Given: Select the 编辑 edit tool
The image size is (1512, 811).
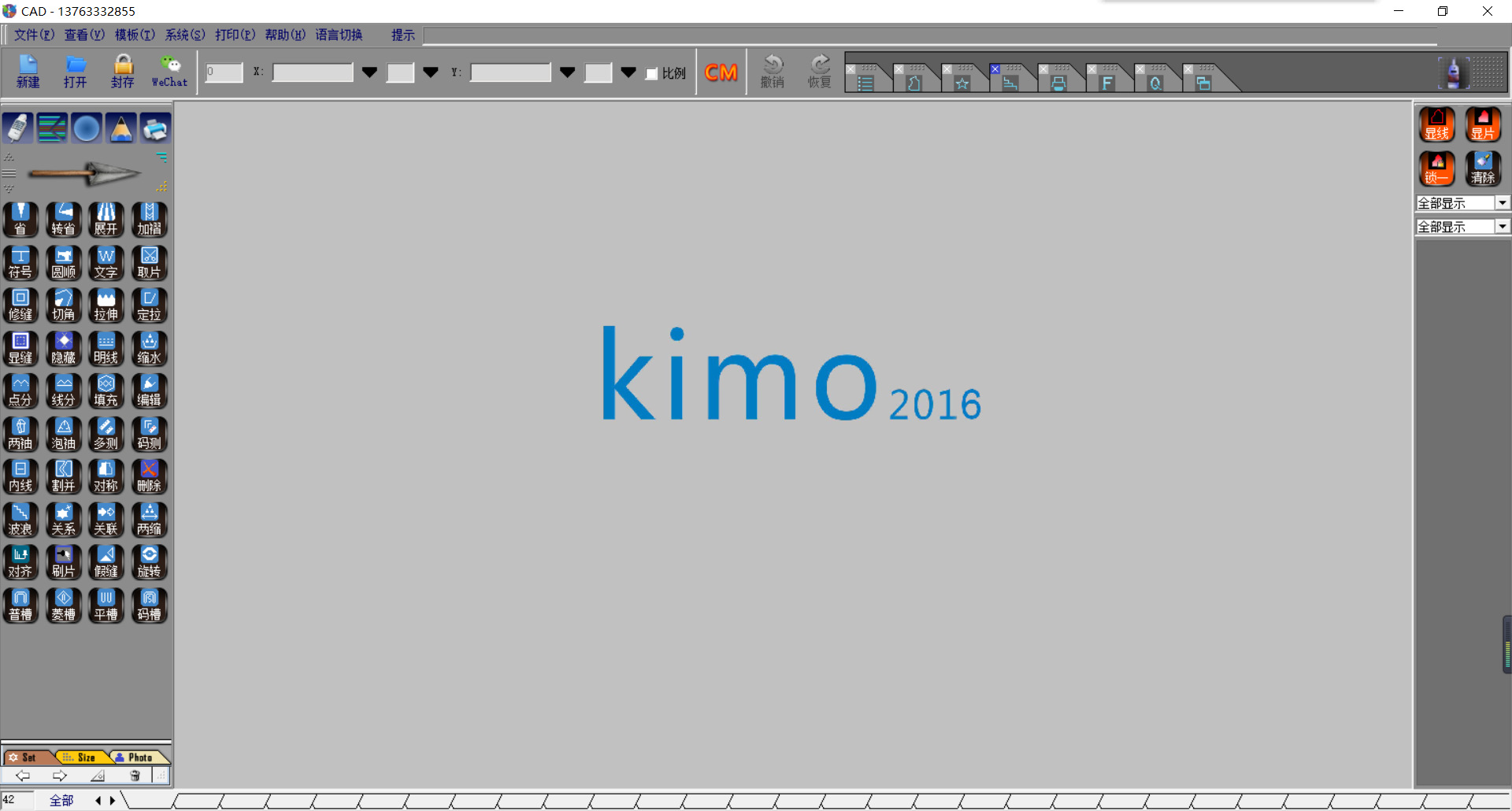Looking at the screenshot, I should click(x=150, y=391).
